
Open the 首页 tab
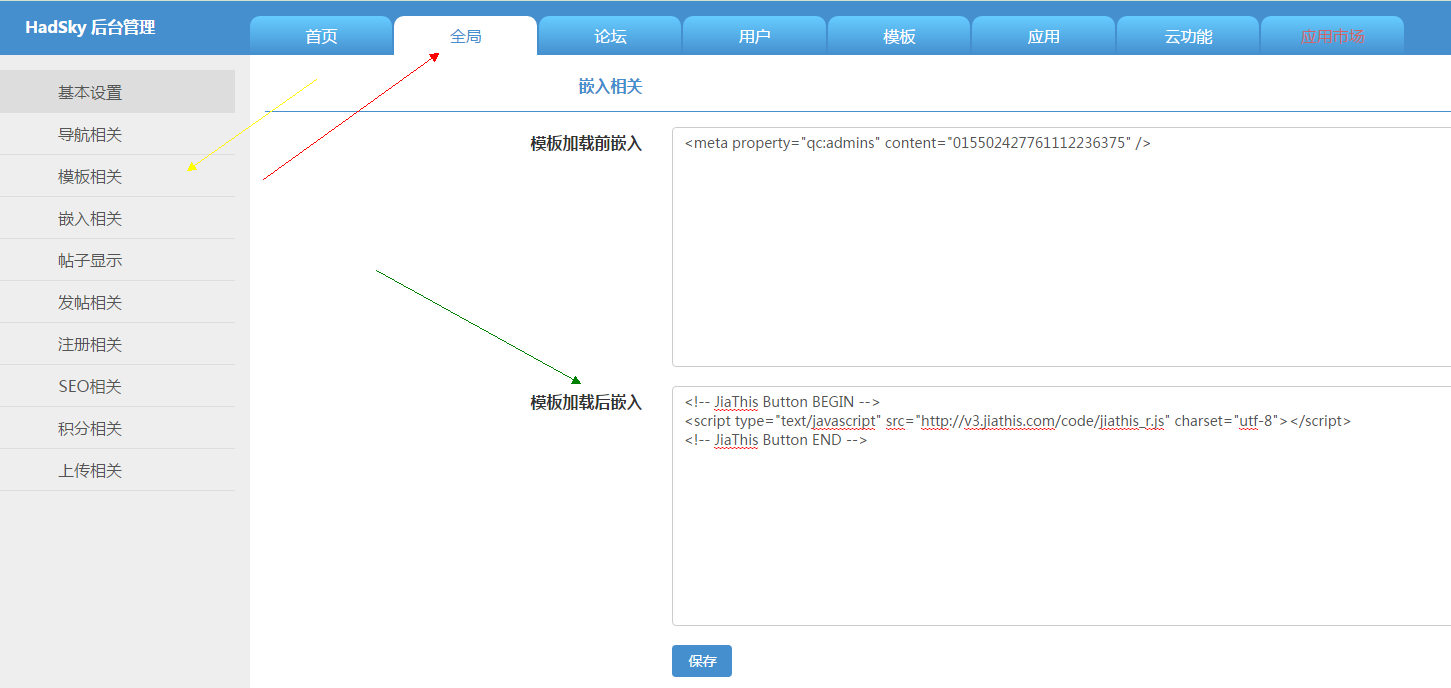pos(321,36)
